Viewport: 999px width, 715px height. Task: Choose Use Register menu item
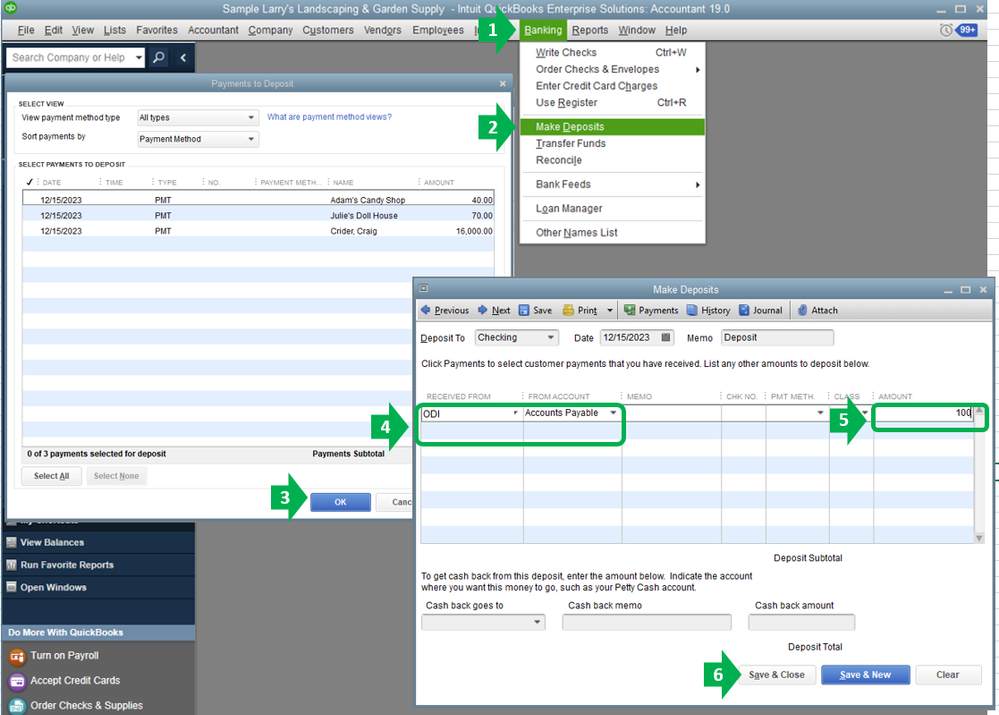(x=612, y=103)
